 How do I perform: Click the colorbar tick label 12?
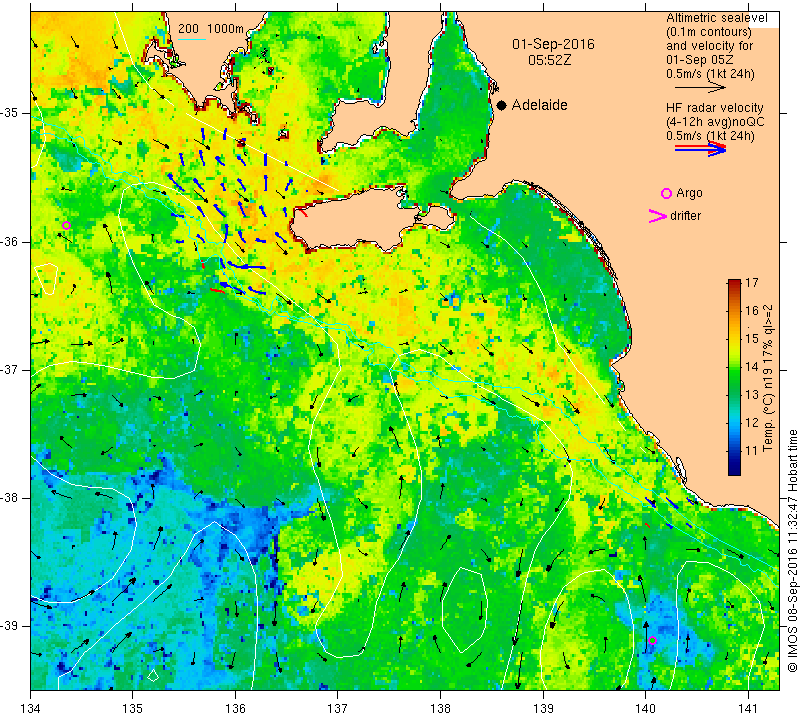pos(752,423)
